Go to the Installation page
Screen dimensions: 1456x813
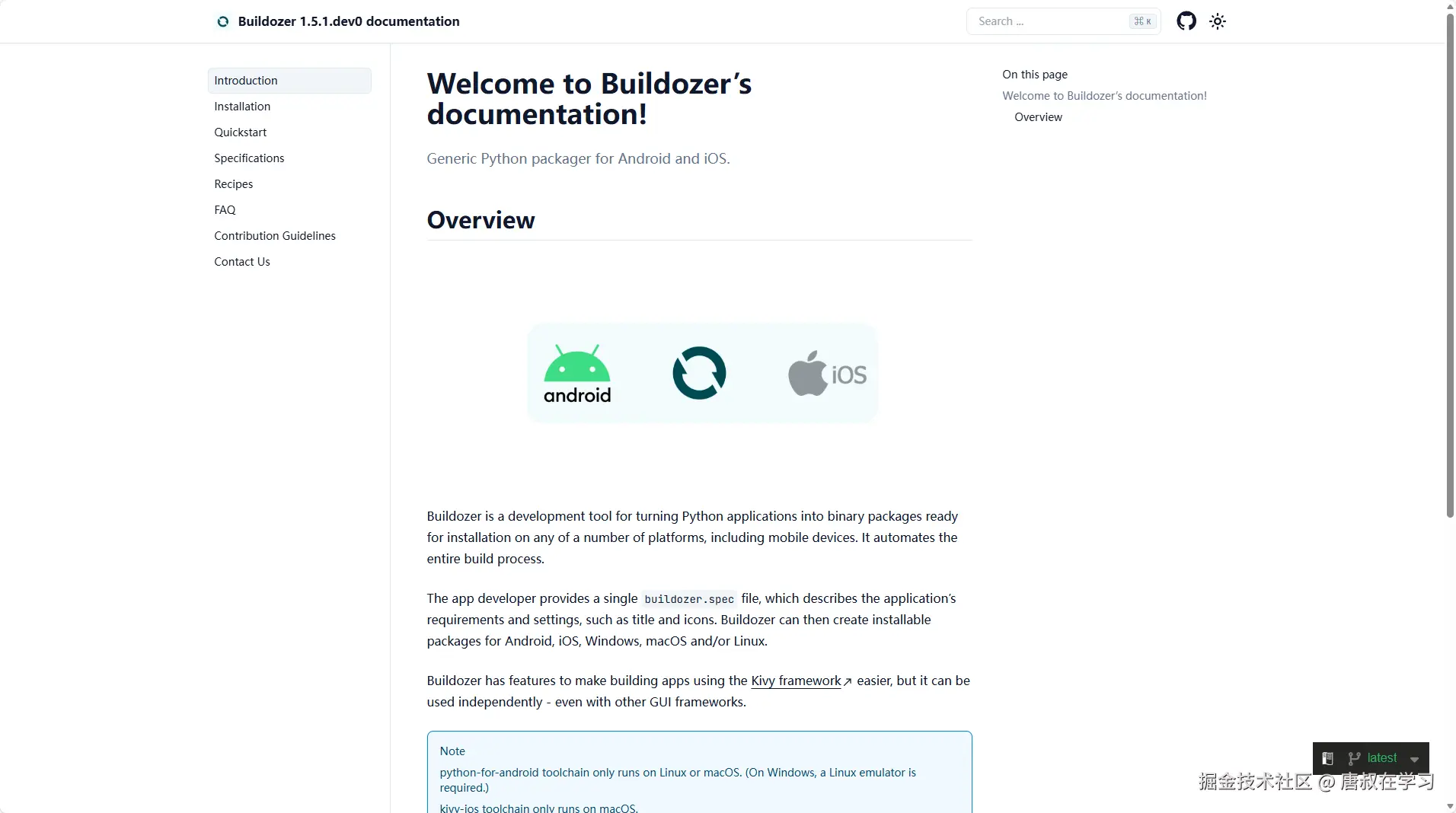click(x=242, y=107)
